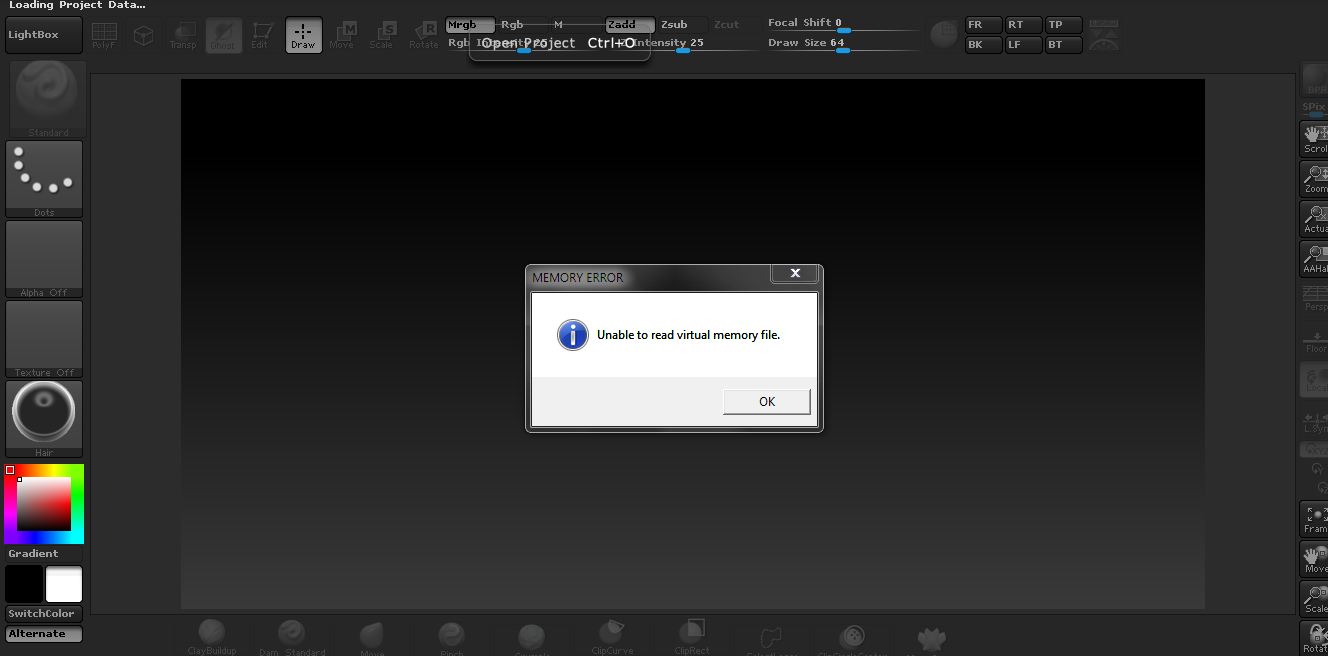Toggle Ghost transparency mode
1328x656 pixels.
pos(223,36)
